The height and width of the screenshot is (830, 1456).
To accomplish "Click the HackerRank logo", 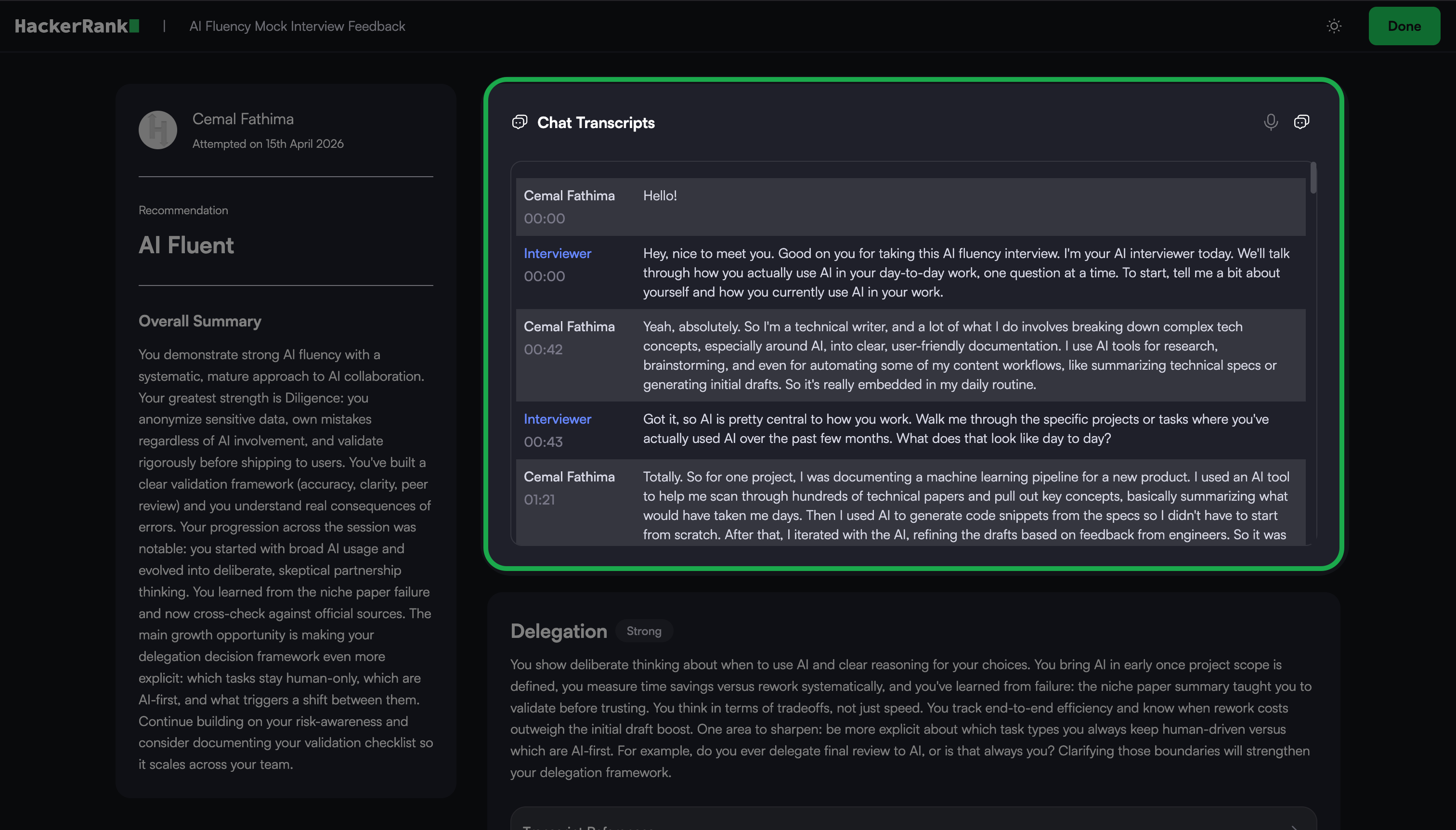I will 77,26.
